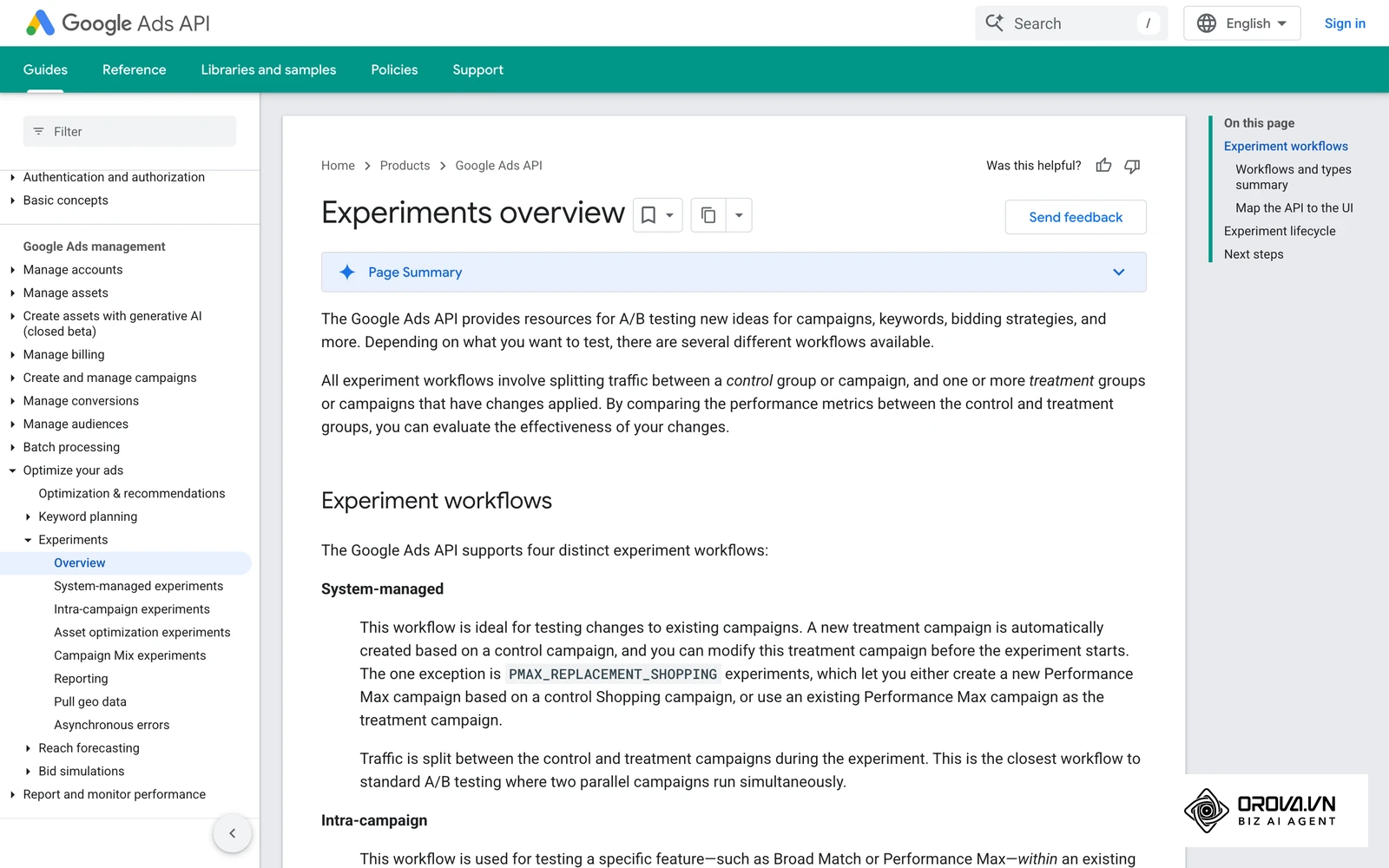Open the Products breadcrumb link

pos(405,166)
